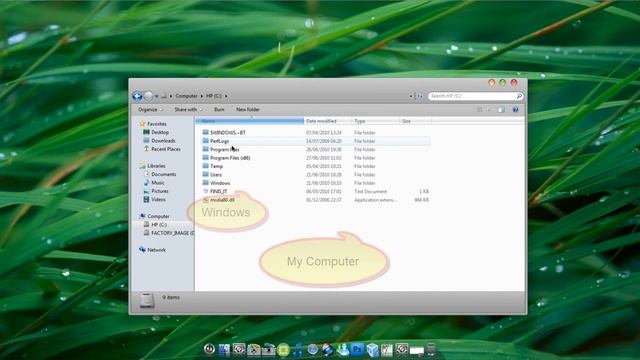The width and height of the screenshot is (640, 360).
Task: Click the magnifier icon in search box
Action: [519, 96]
